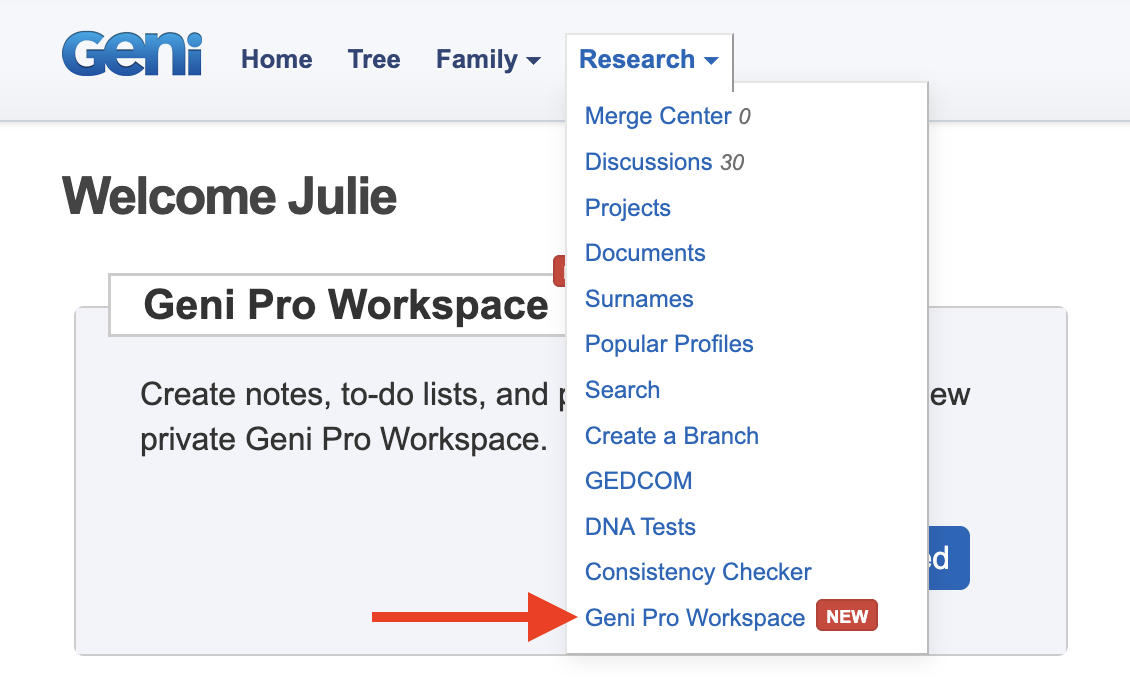Open the Merge Center
This screenshot has height=686, width=1130.
657,116
